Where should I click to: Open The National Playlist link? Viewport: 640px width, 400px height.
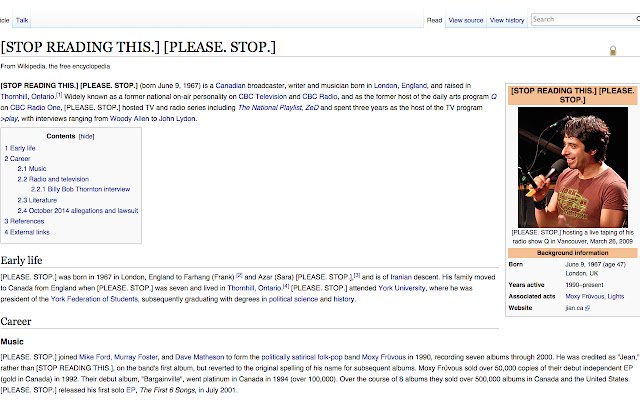(x=270, y=108)
